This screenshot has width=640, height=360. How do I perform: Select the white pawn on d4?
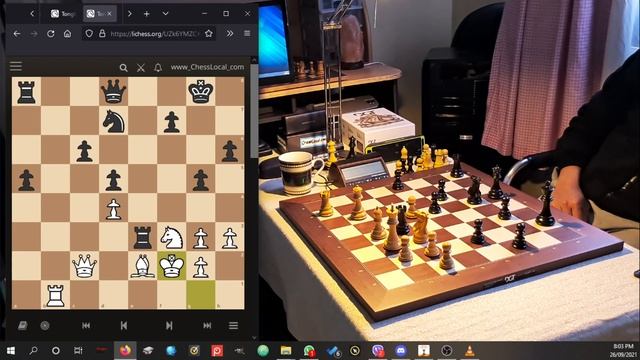click(113, 208)
